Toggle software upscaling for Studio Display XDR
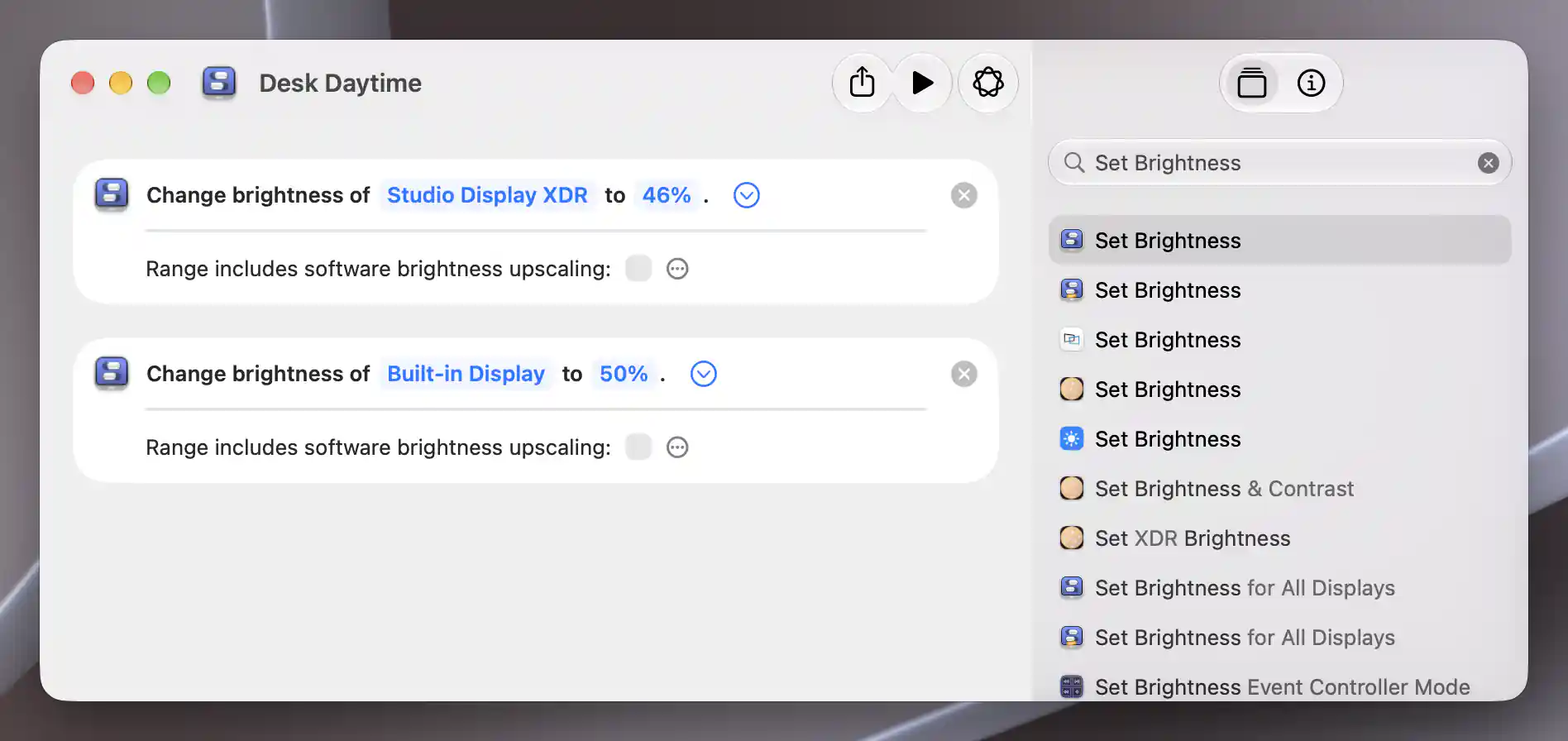Viewport: 1568px width, 741px height. pyautogui.click(x=638, y=269)
